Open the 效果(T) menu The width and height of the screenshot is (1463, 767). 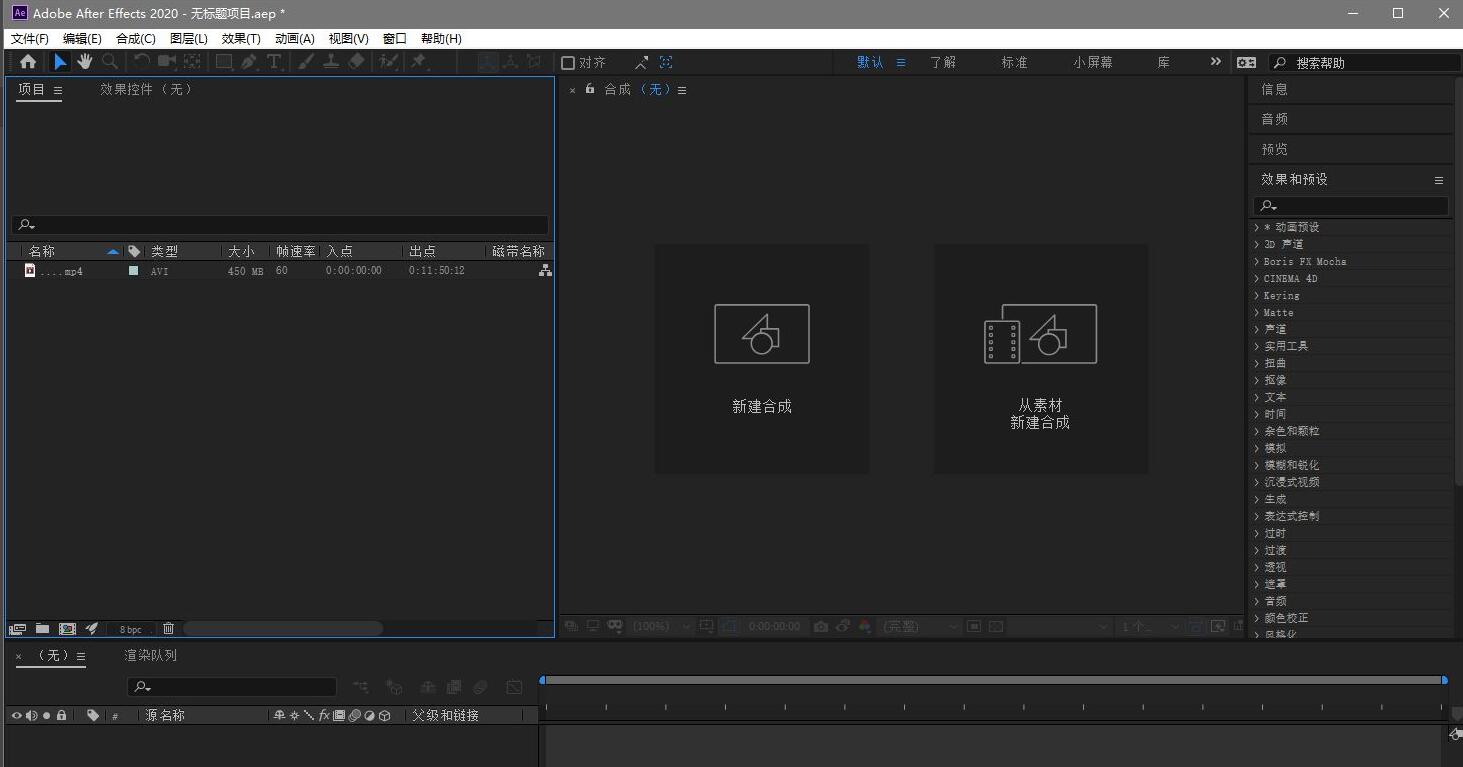tap(240, 38)
